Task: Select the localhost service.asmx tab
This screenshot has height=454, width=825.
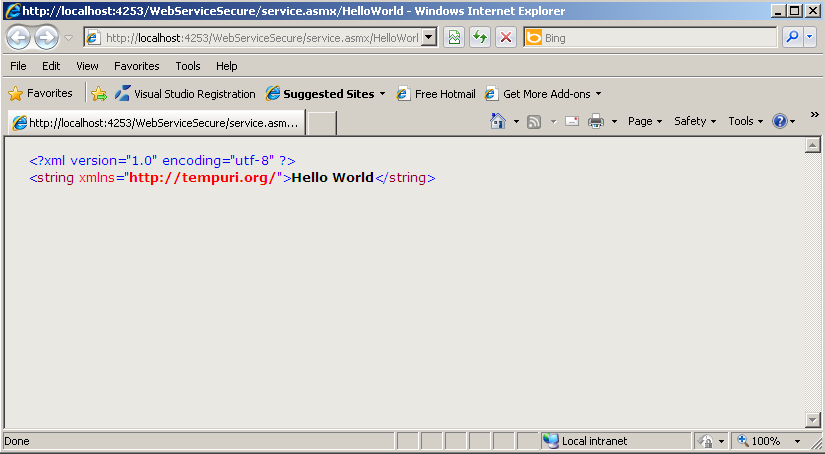Action: (x=156, y=123)
